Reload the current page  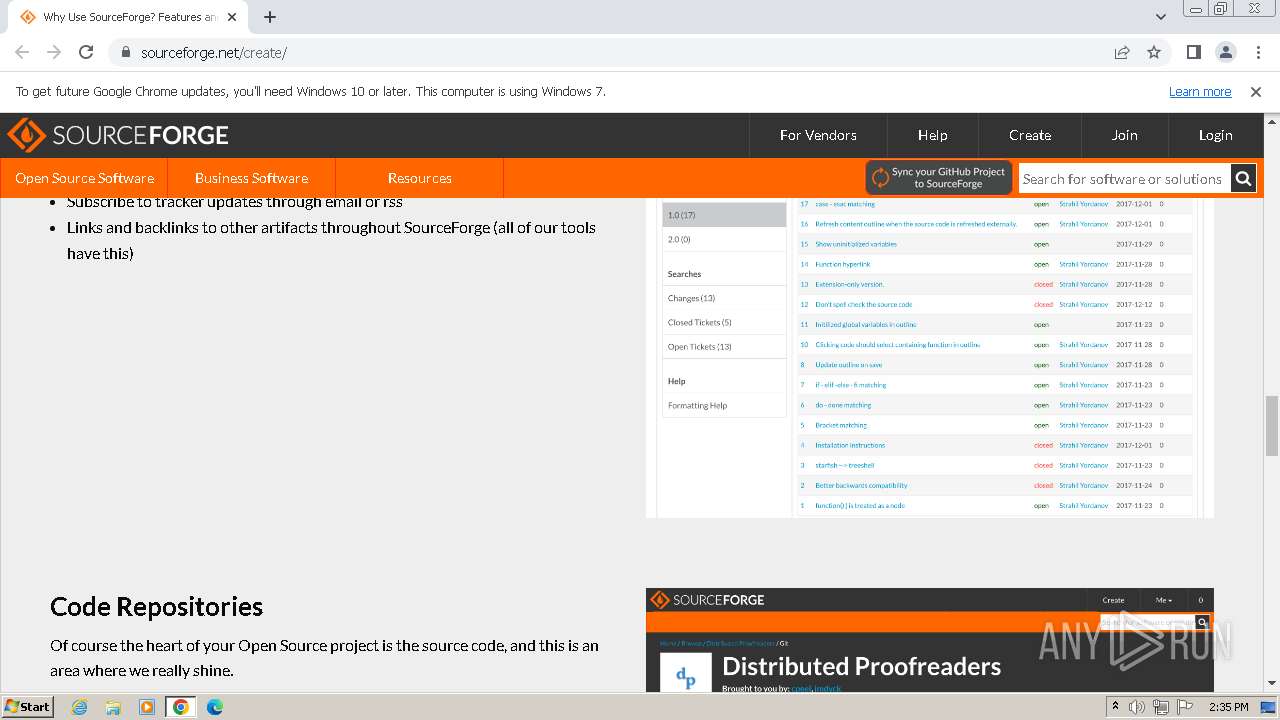pyautogui.click(x=86, y=53)
